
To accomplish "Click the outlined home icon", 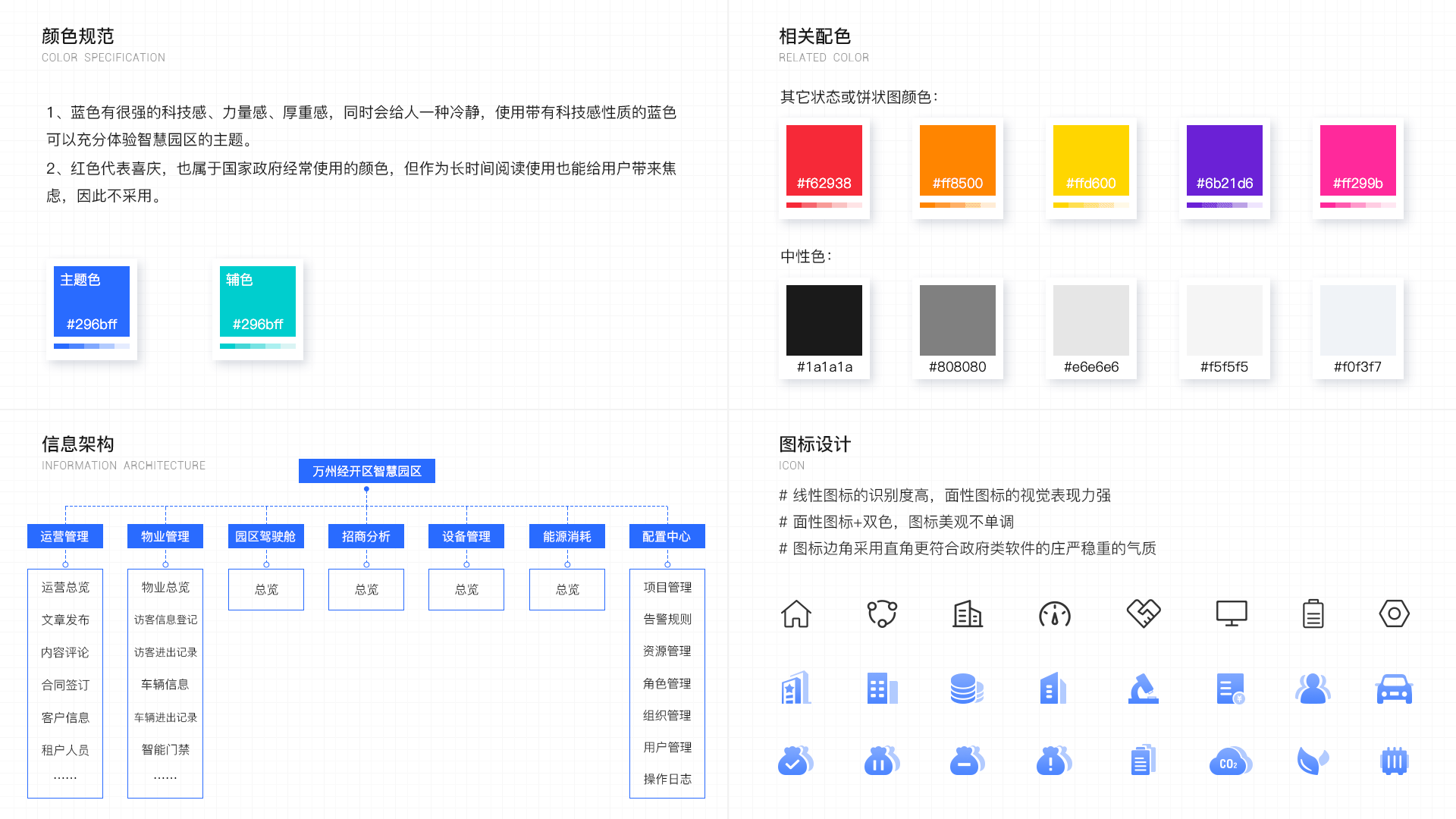I will tap(796, 613).
